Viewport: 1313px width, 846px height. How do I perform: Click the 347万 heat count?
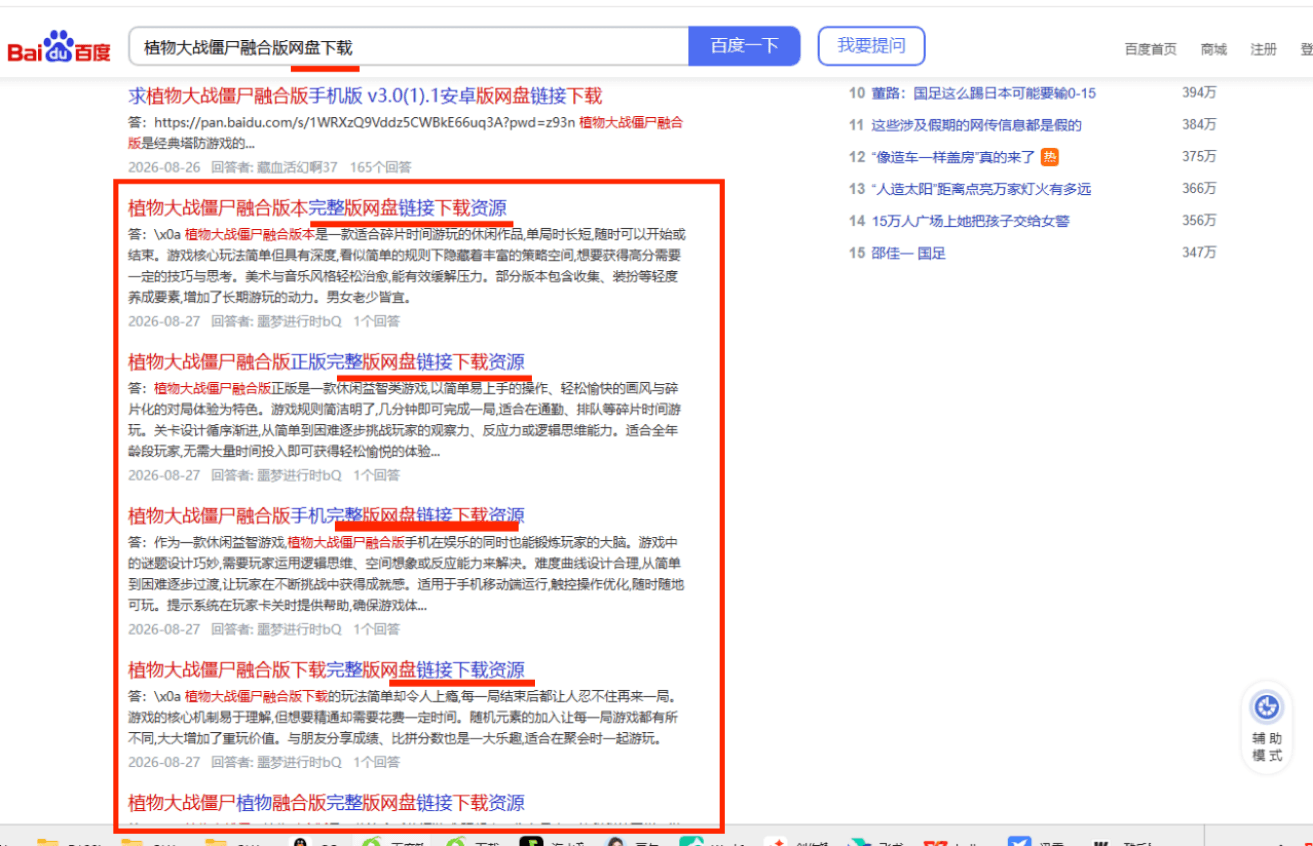coord(1199,253)
